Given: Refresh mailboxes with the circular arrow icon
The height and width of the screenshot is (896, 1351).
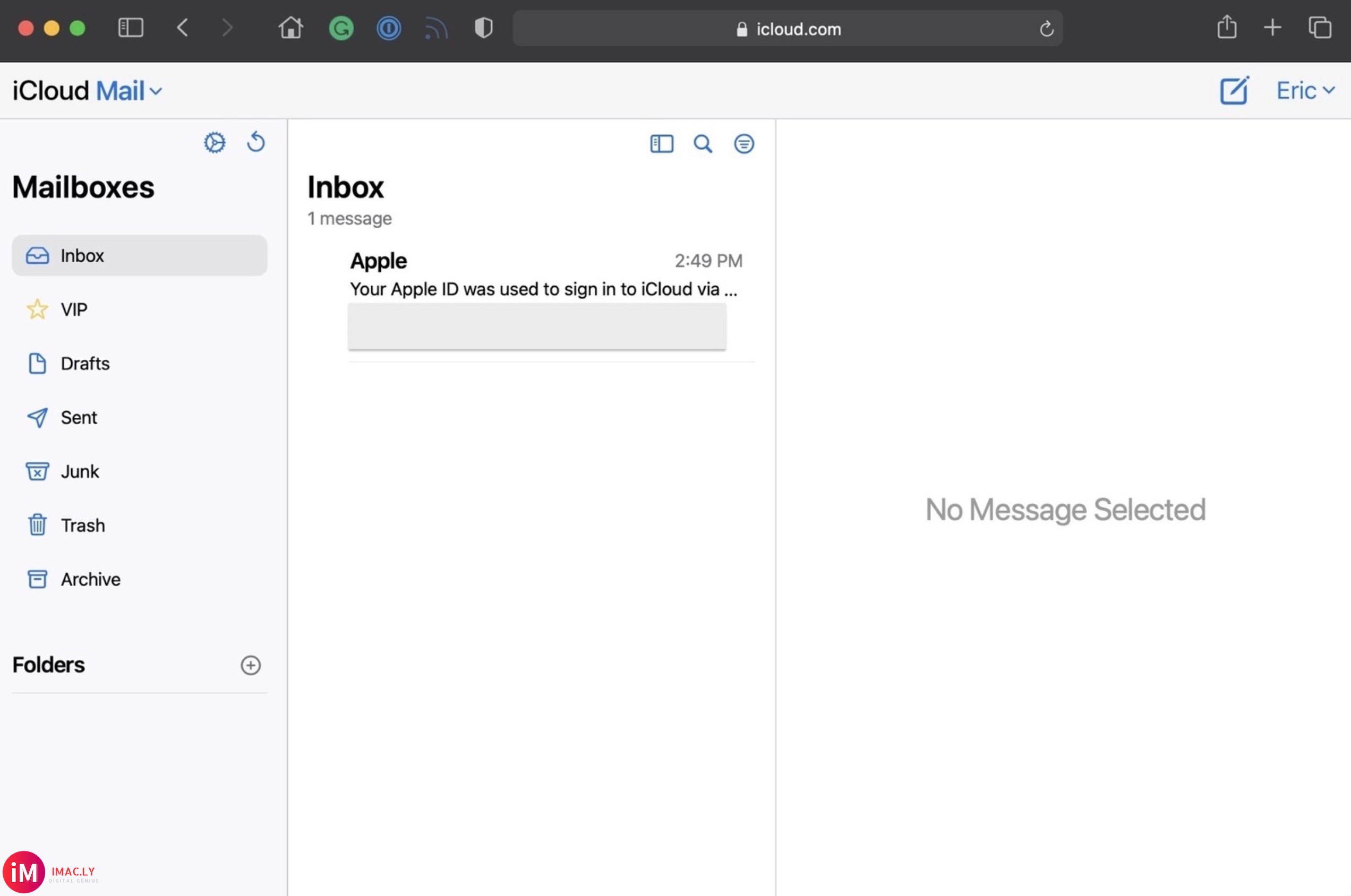Looking at the screenshot, I should coord(255,142).
